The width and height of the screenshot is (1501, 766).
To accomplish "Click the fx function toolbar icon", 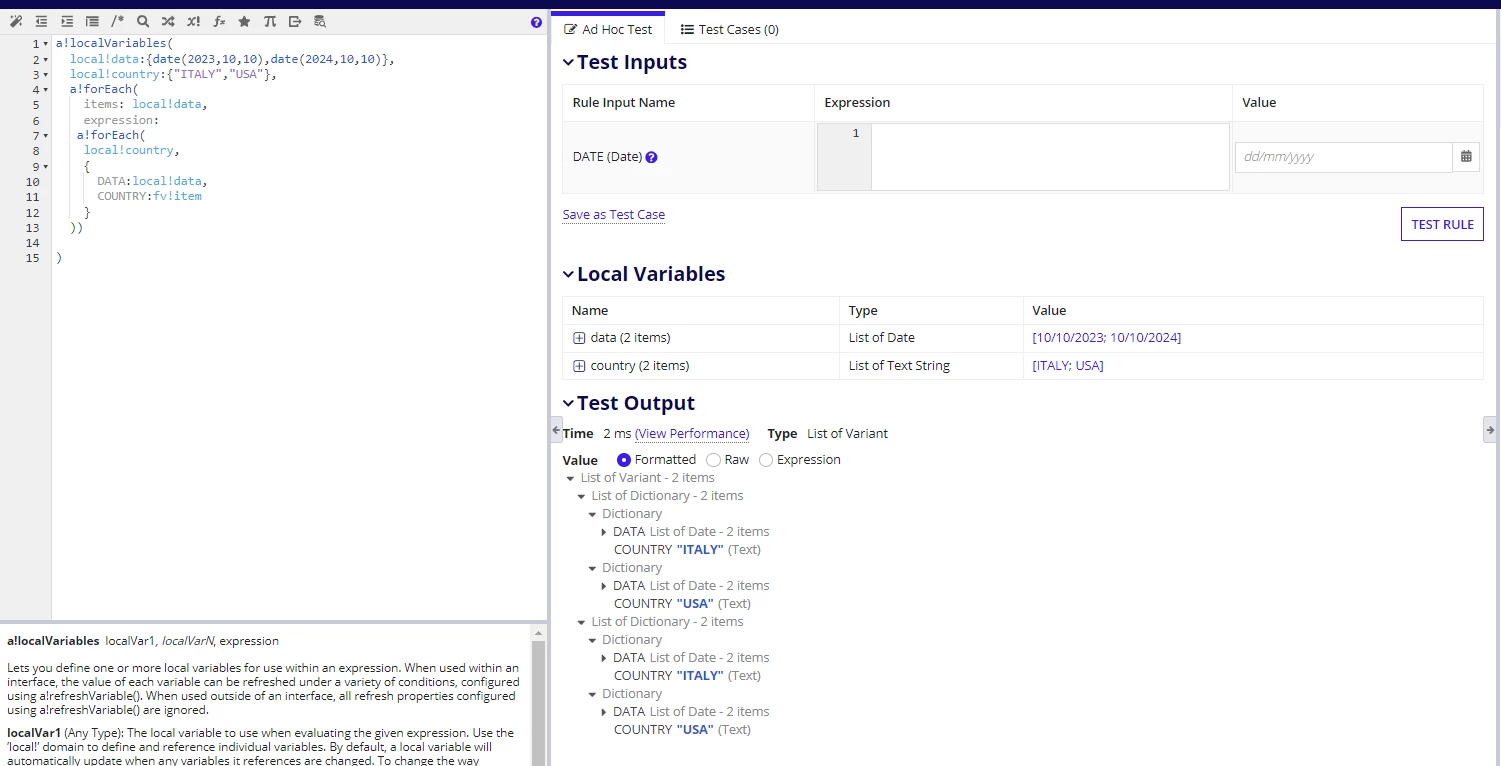I will pos(219,21).
